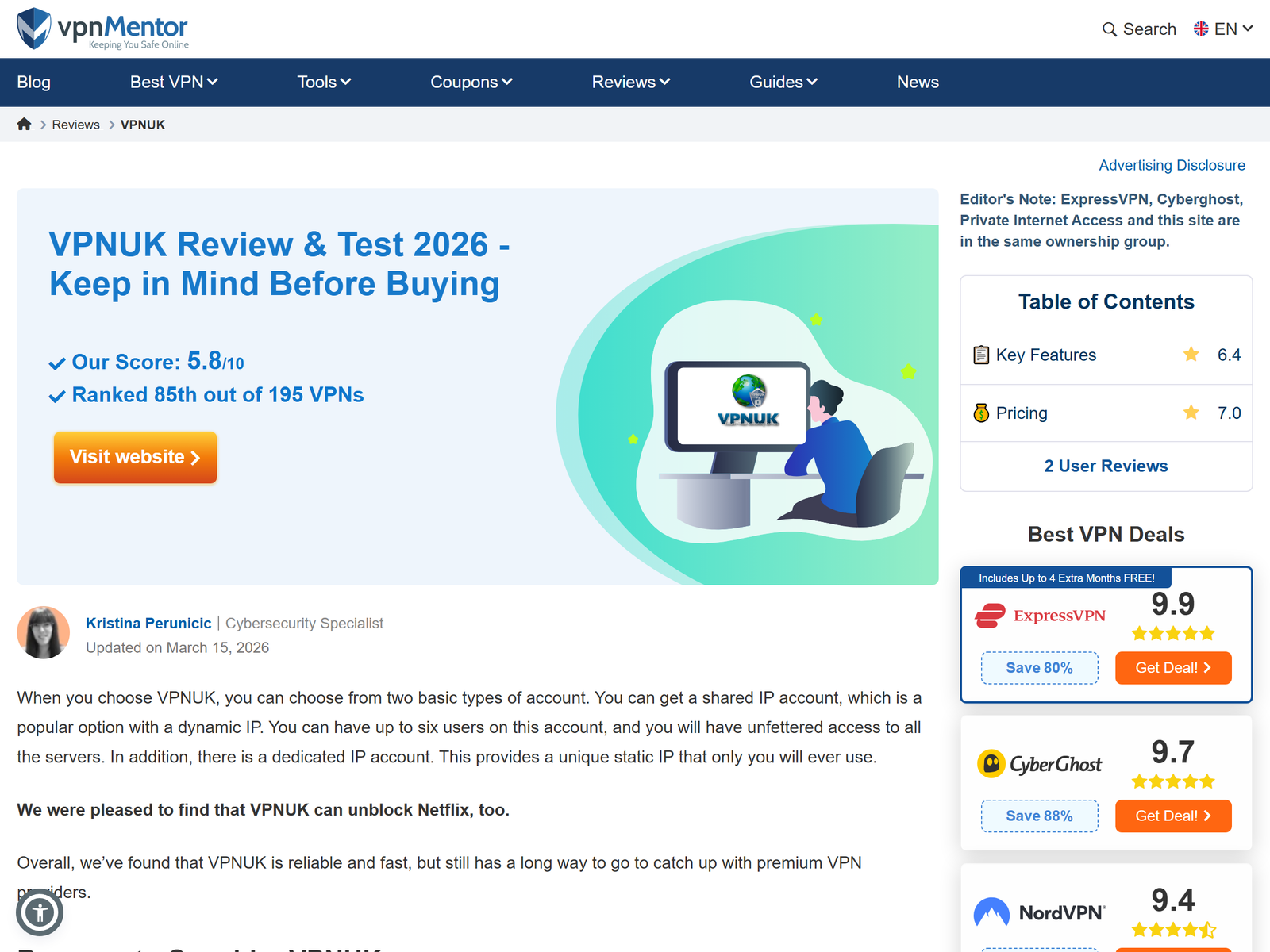The width and height of the screenshot is (1270, 952).
Task: Click the Visit website button
Action: (135, 457)
